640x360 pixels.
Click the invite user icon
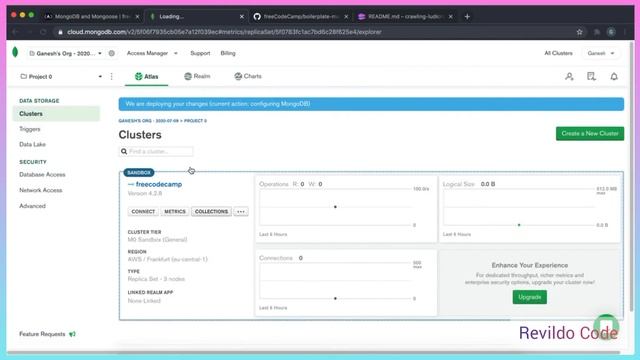[569, 76]
